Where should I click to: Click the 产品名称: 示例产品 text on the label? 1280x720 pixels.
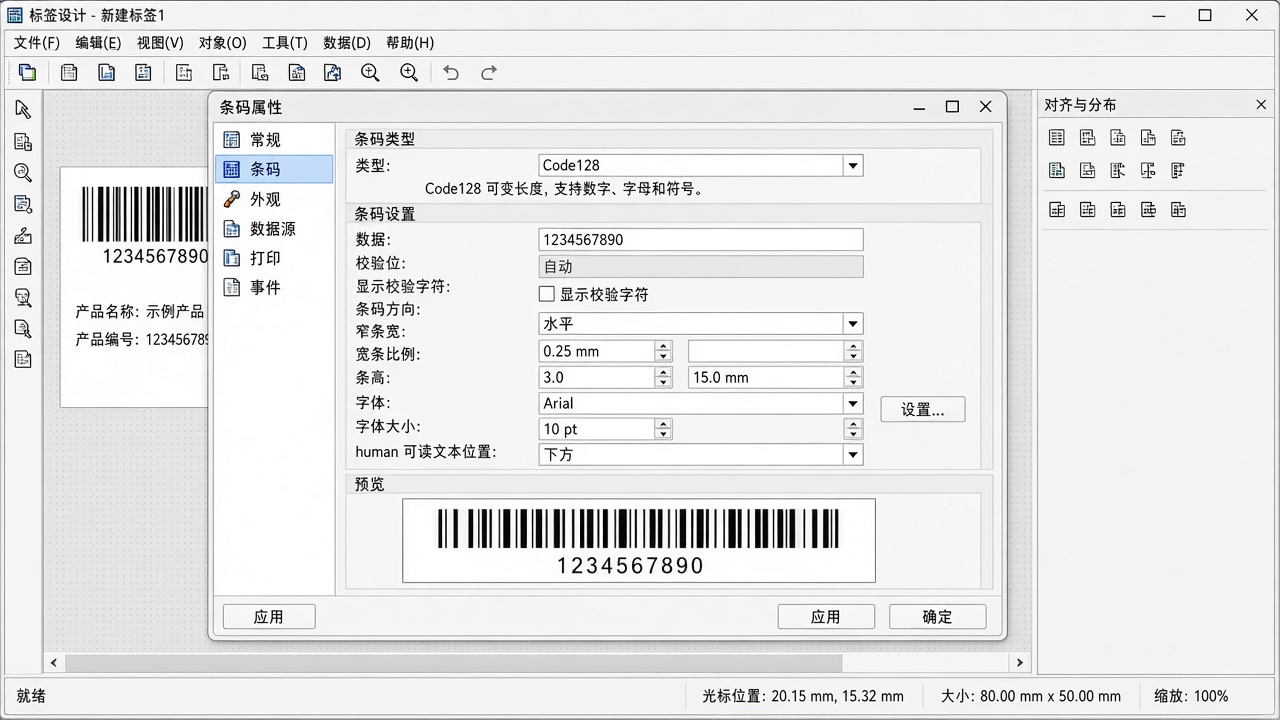coord(139,312)
